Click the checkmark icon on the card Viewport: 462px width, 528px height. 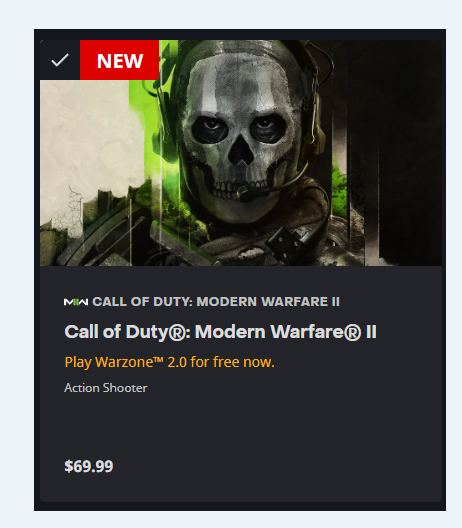[60, 60]
